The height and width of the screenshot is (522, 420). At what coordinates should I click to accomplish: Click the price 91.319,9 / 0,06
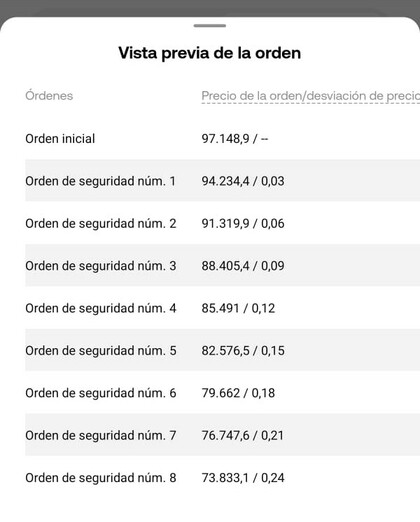[243, 223]
